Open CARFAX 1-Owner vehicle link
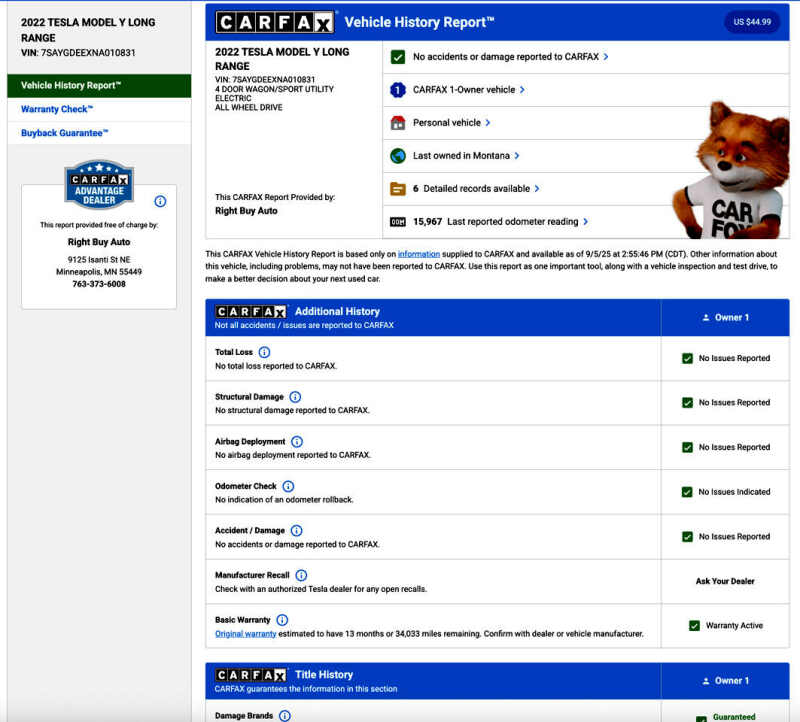The image size is (800, 722). (464, 90)
